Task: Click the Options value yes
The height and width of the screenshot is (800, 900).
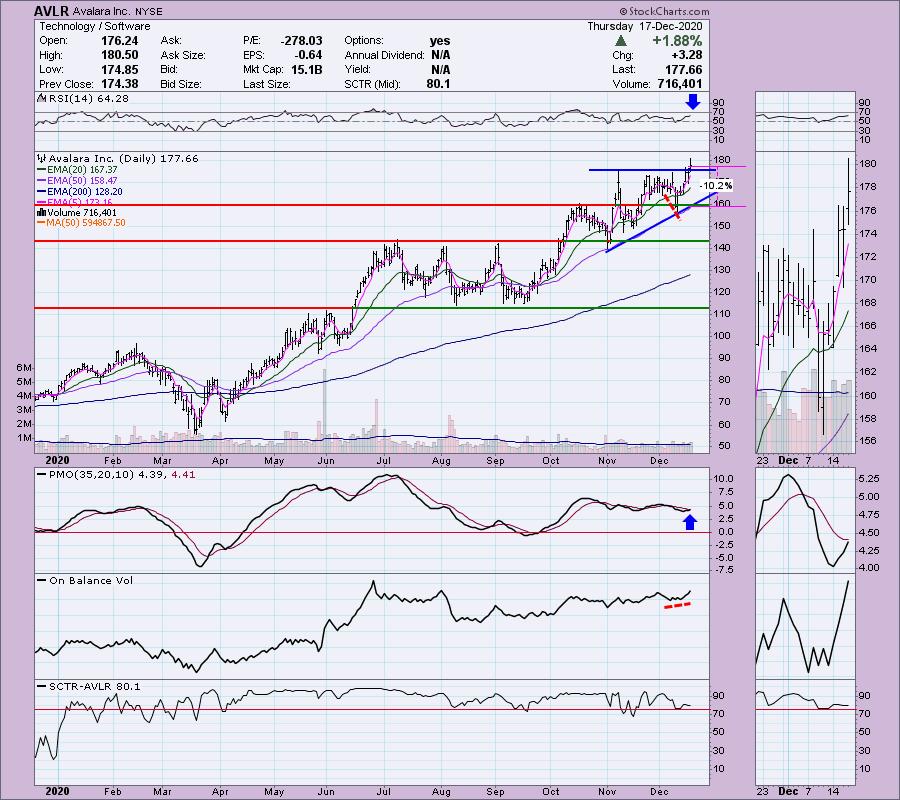Action: [x=440, y=41]
